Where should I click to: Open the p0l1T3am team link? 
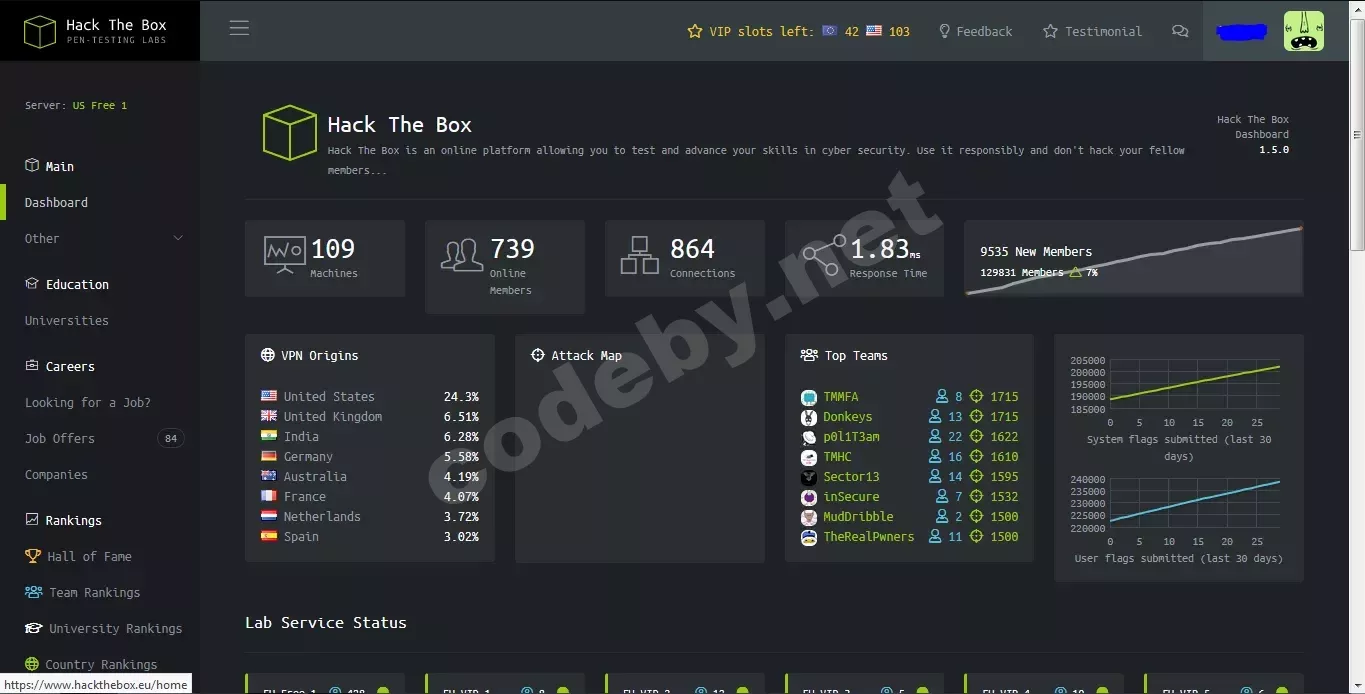click(x=851, y=437)
